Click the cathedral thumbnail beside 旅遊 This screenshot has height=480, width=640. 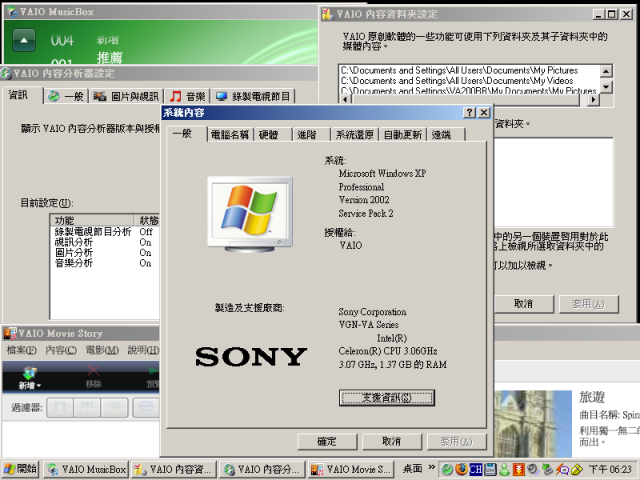[x=533, y=424]
